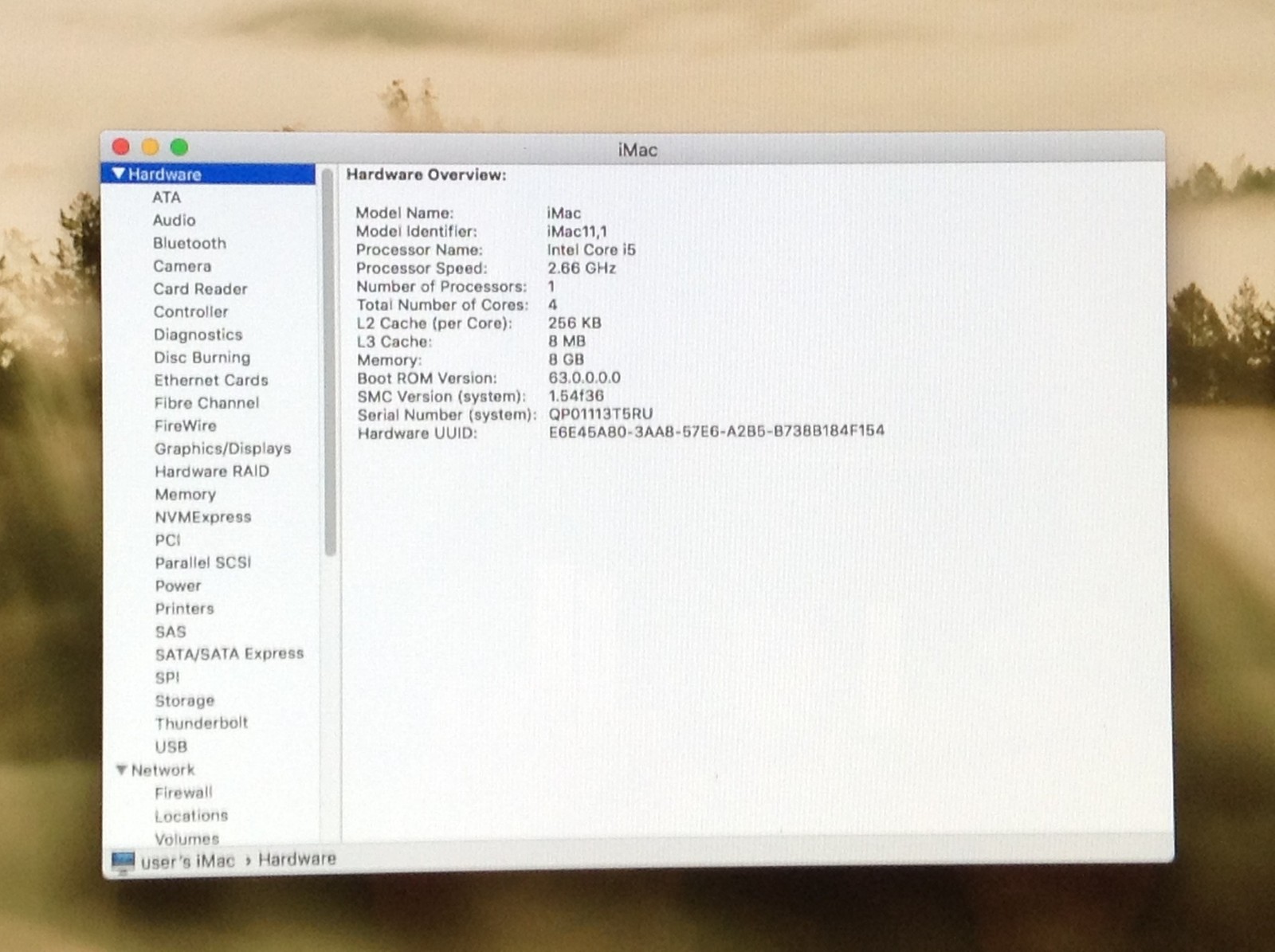This screenshot has width=1275, height=952.
Task: Click "user's iMac" in the path bar
Action: pyautogui.click(x=188, y=861)
